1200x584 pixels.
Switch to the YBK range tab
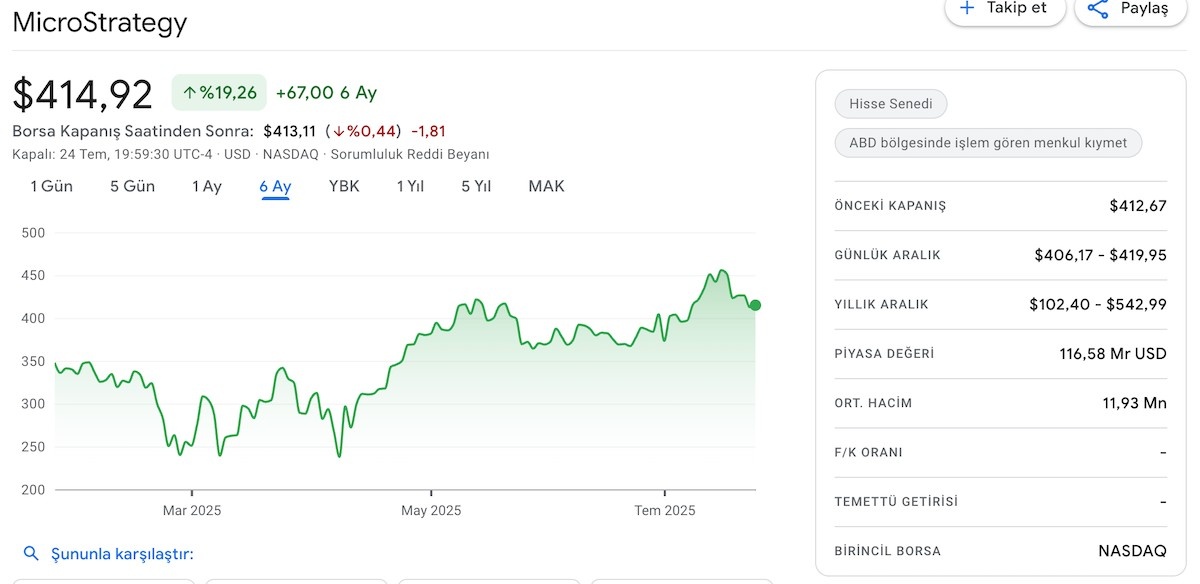click(344, 186)
